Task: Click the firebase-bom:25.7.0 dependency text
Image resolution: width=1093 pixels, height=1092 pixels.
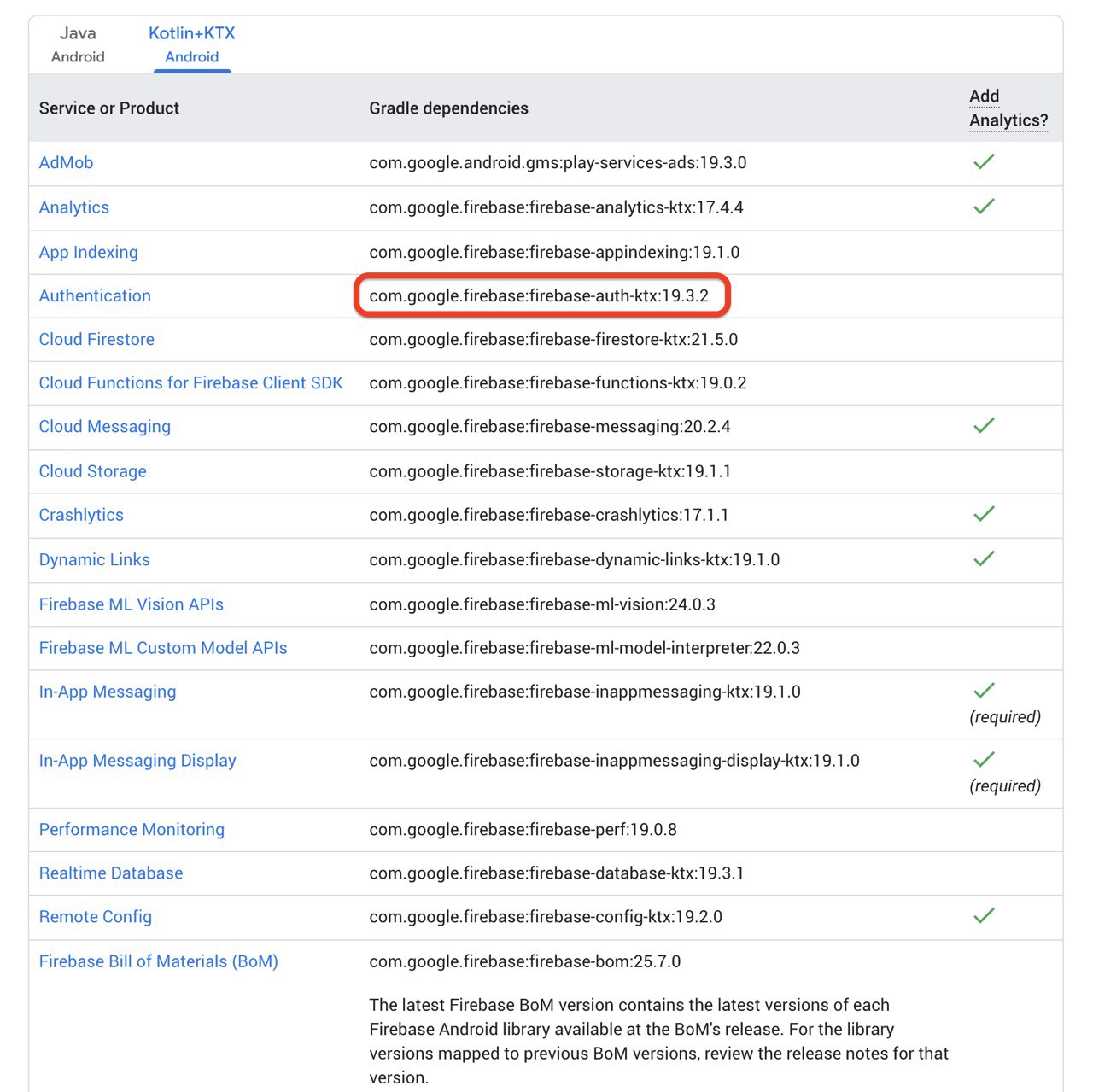Action: pos(524,961)
